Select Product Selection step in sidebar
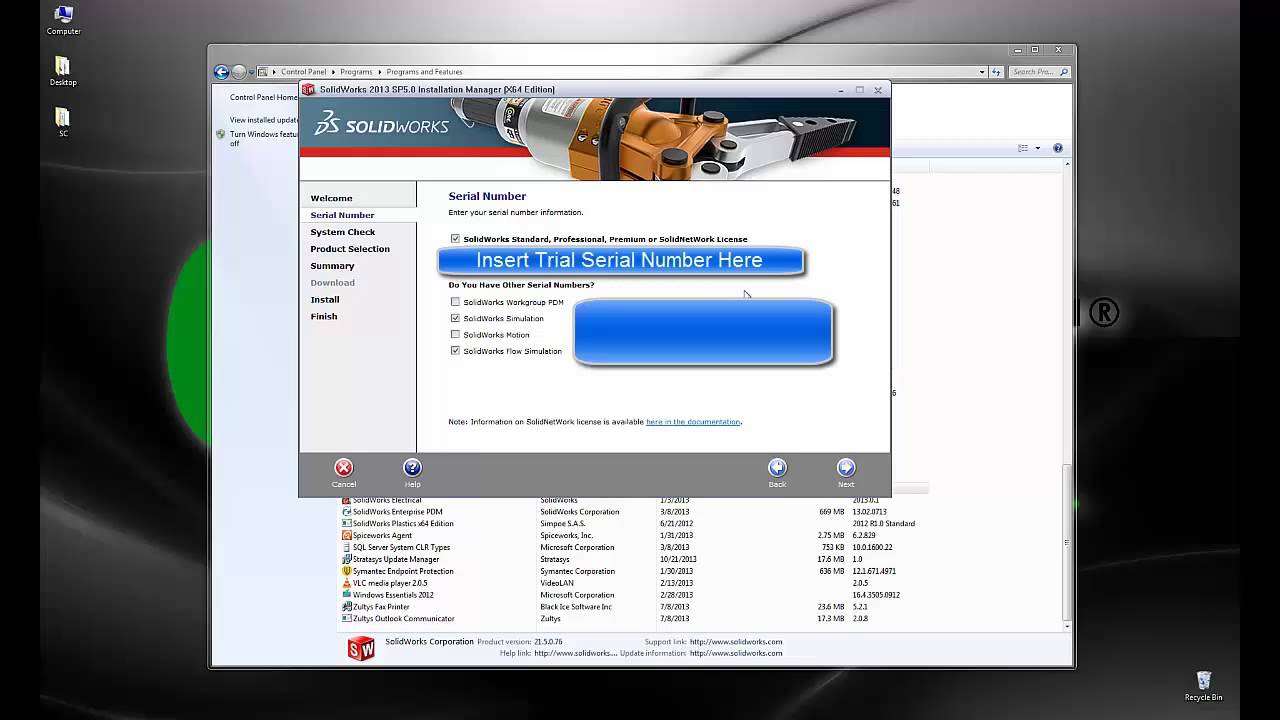This screenshot has width=1280, height=720. point(350,249)
